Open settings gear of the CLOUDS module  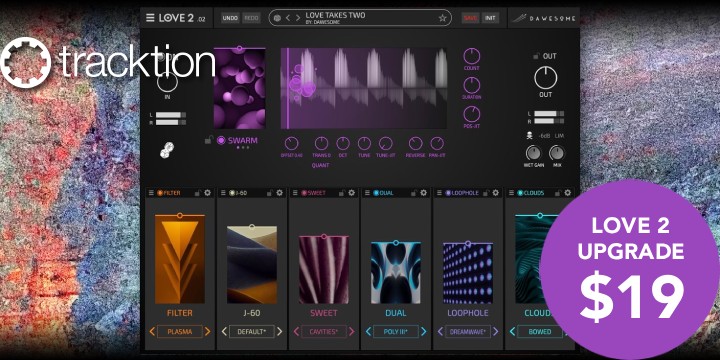568,193
